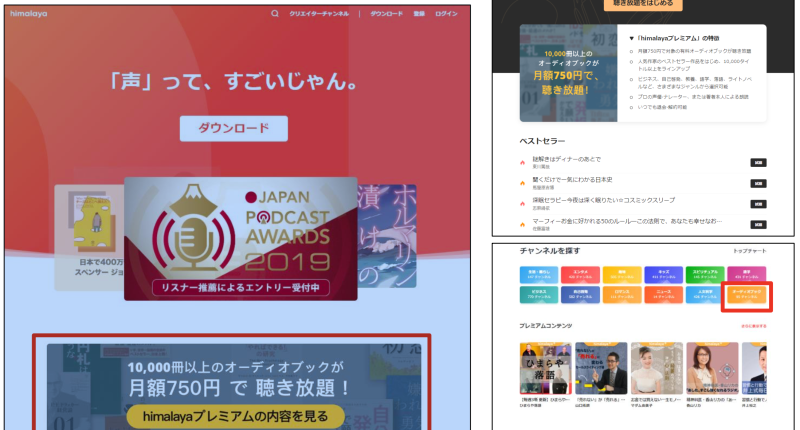Click the red さらに表示する link

coord(754,326)
